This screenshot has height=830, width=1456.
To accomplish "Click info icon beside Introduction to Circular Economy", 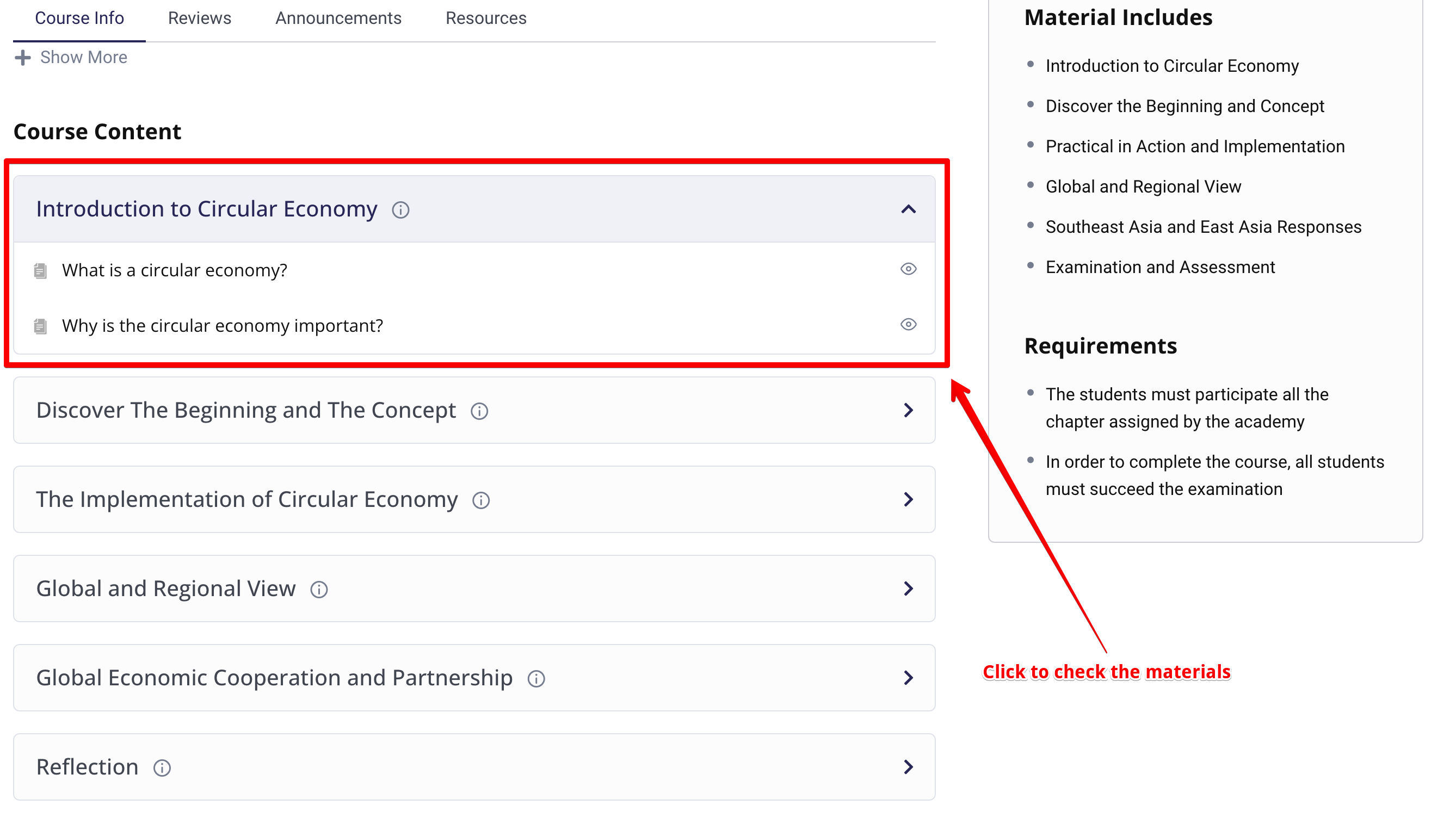I will coord(401,210).
